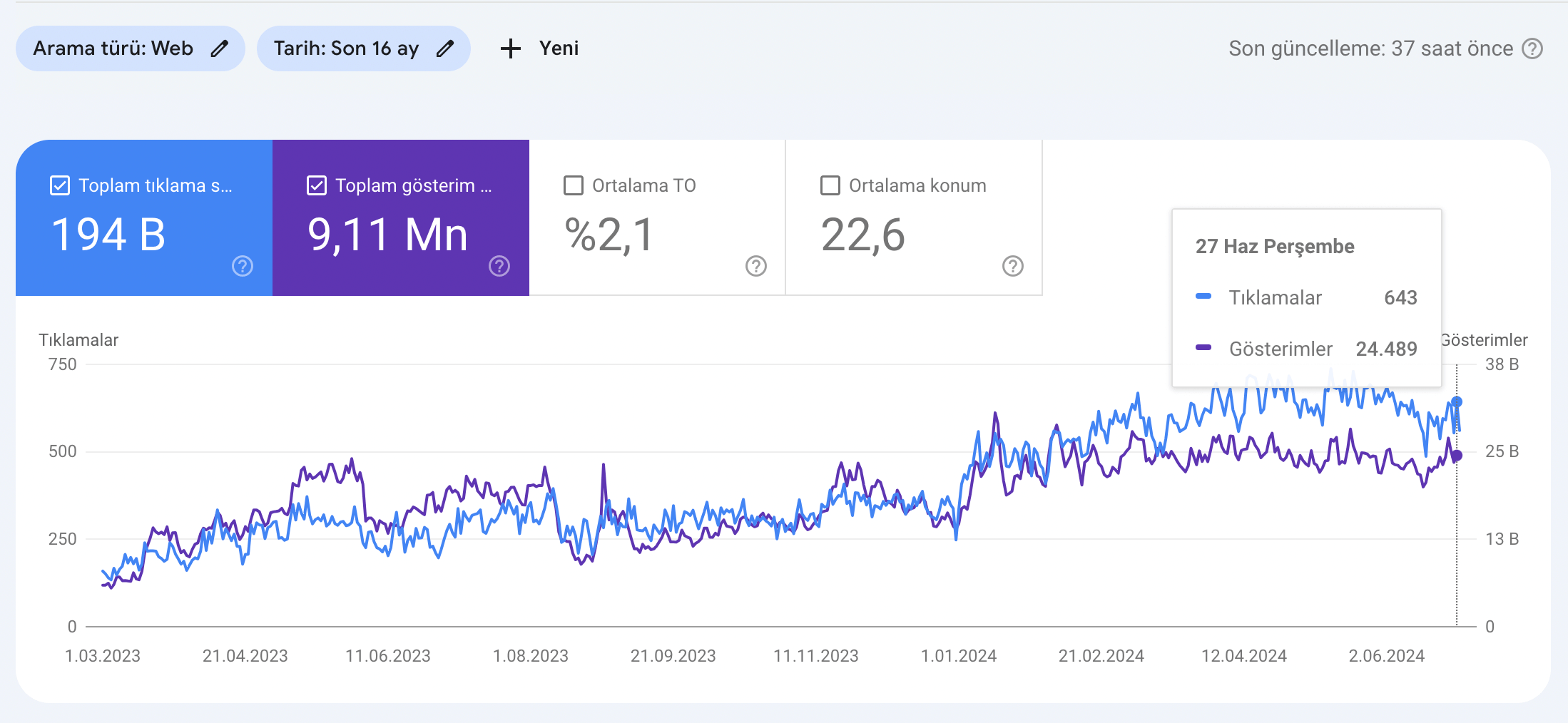The width and height of the screenshot is (1568, 723).
Task: Open help icon in Ortalama TO card
Action: [756, 266]
